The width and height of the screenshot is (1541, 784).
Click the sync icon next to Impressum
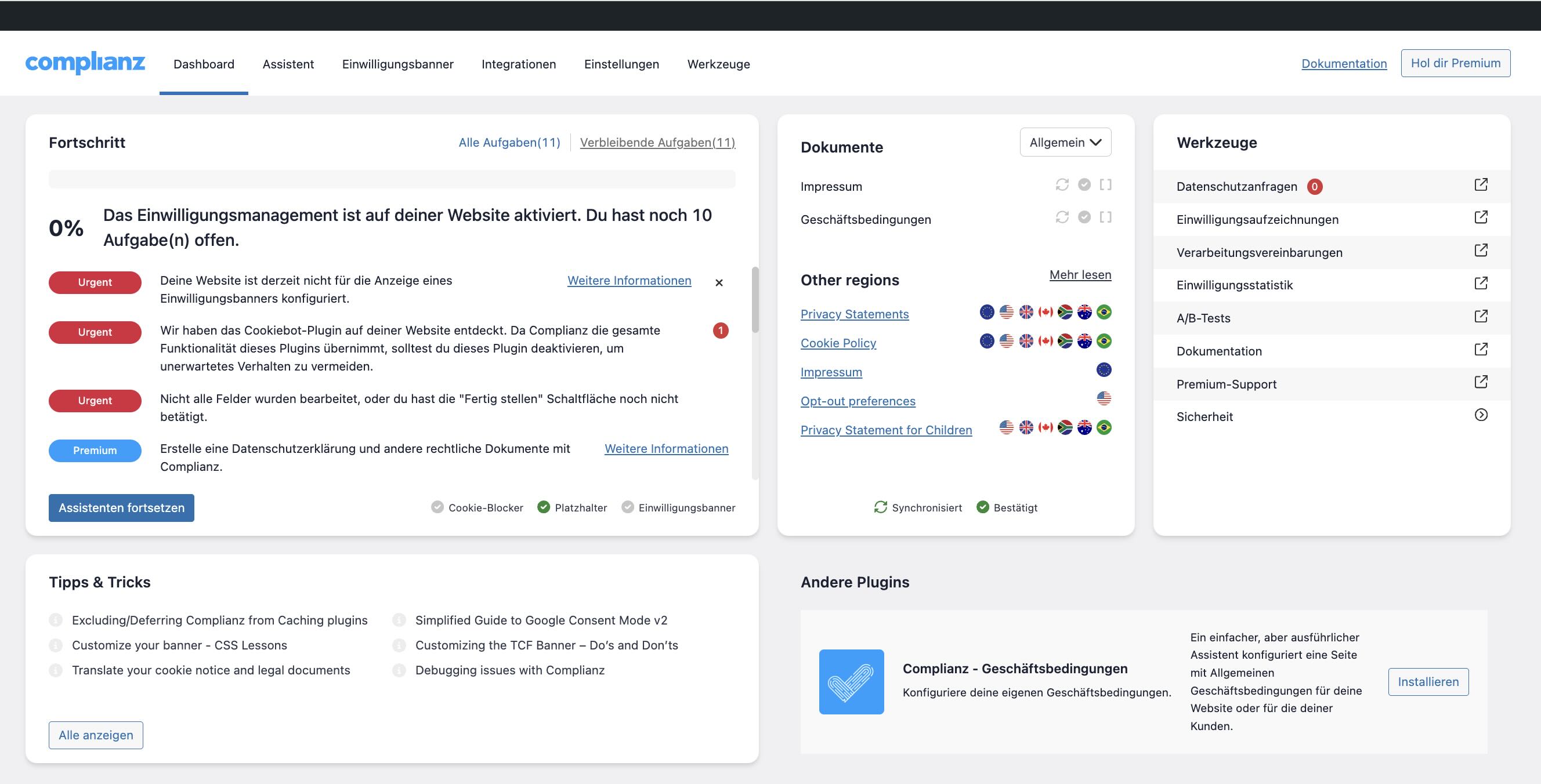tap(1062, 185)
